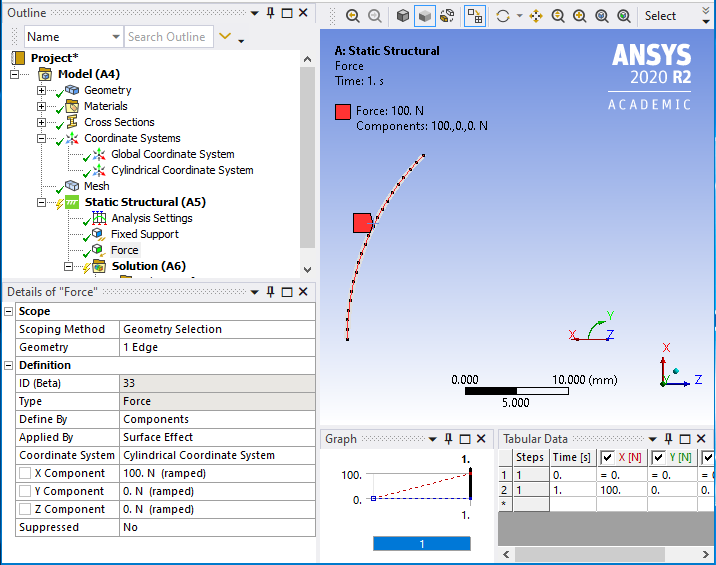
Task: Pin the Graph panel
Action: 449,439
